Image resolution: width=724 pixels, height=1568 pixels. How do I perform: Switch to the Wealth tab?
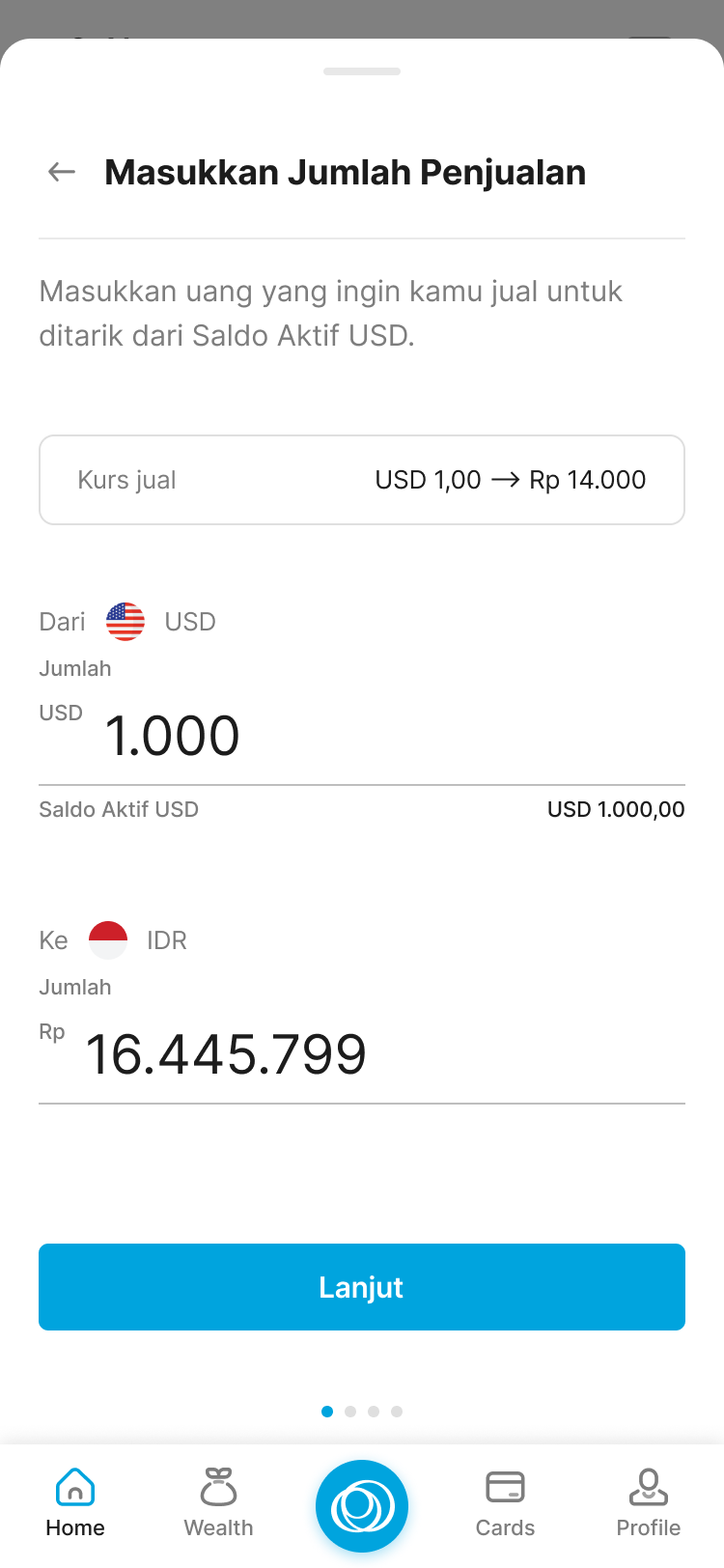pos(219,1503)
